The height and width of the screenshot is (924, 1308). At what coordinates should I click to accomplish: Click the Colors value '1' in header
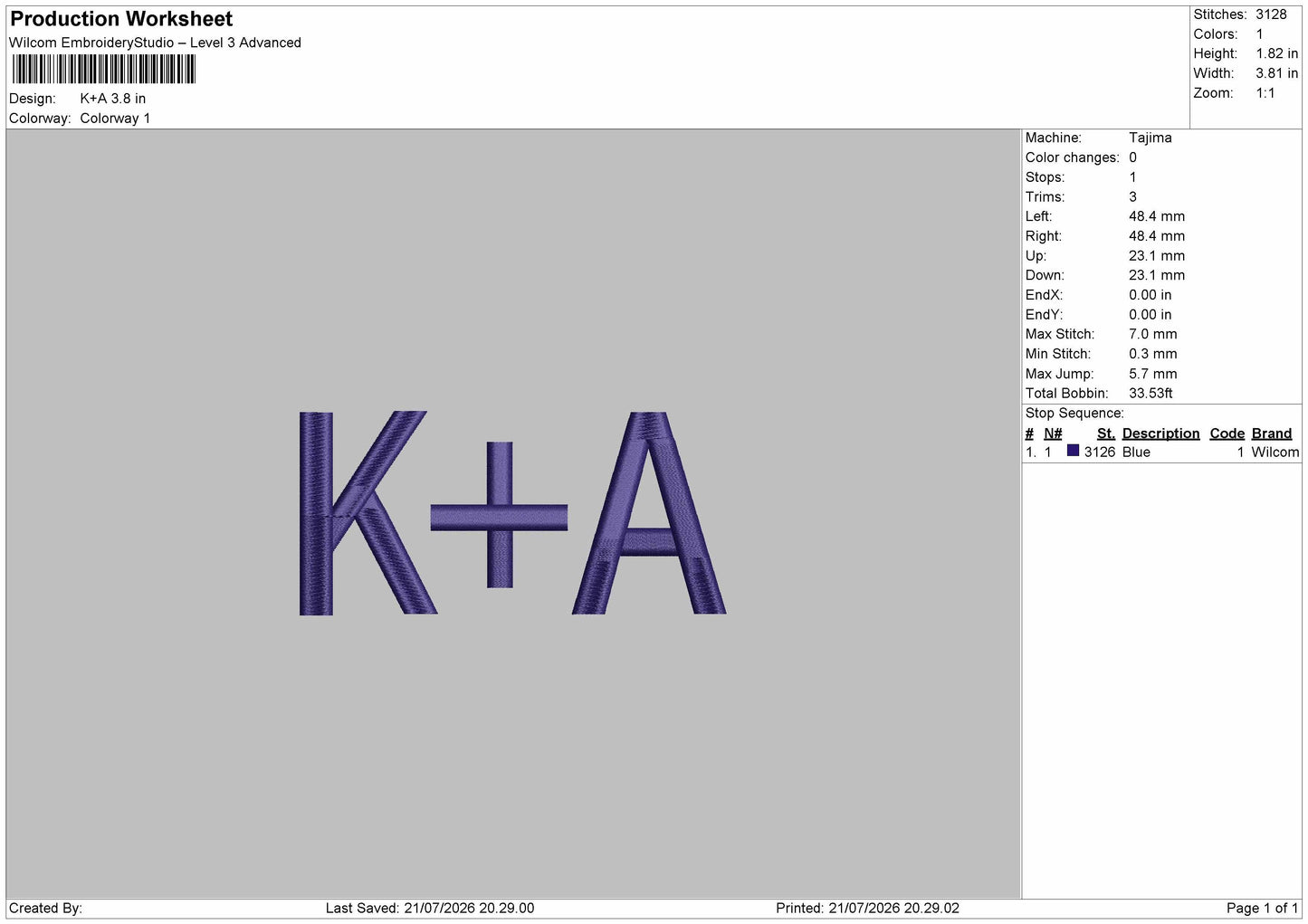[x=1259, y=34]
